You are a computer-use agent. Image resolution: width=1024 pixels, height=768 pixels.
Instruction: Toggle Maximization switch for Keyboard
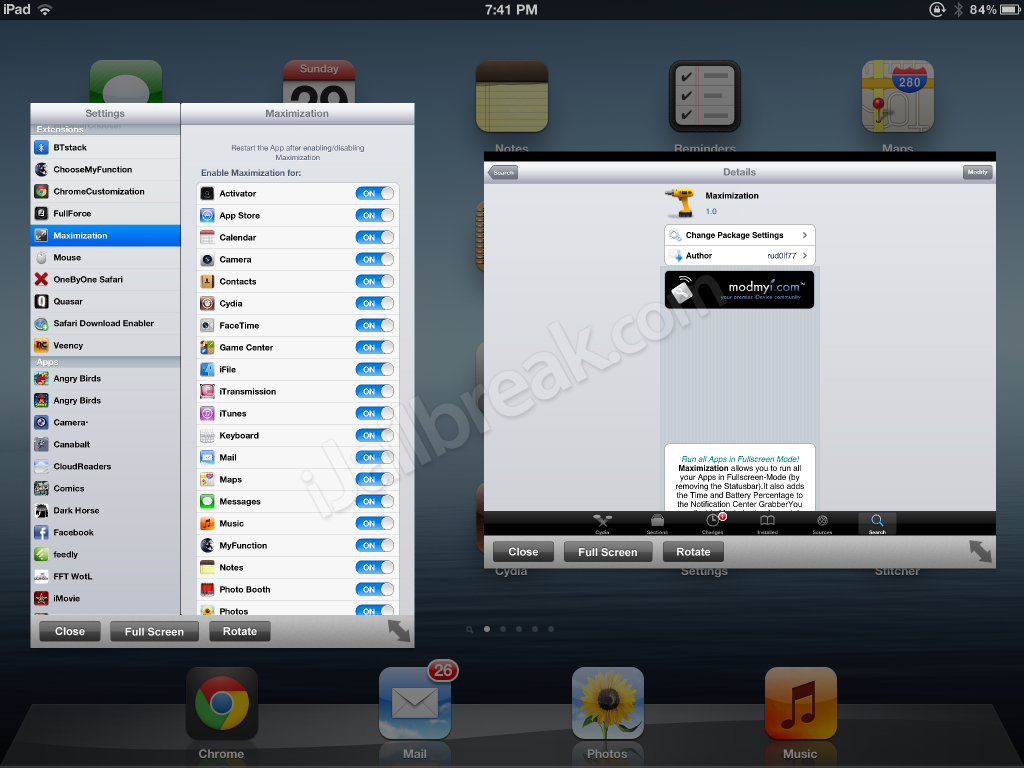374,436
